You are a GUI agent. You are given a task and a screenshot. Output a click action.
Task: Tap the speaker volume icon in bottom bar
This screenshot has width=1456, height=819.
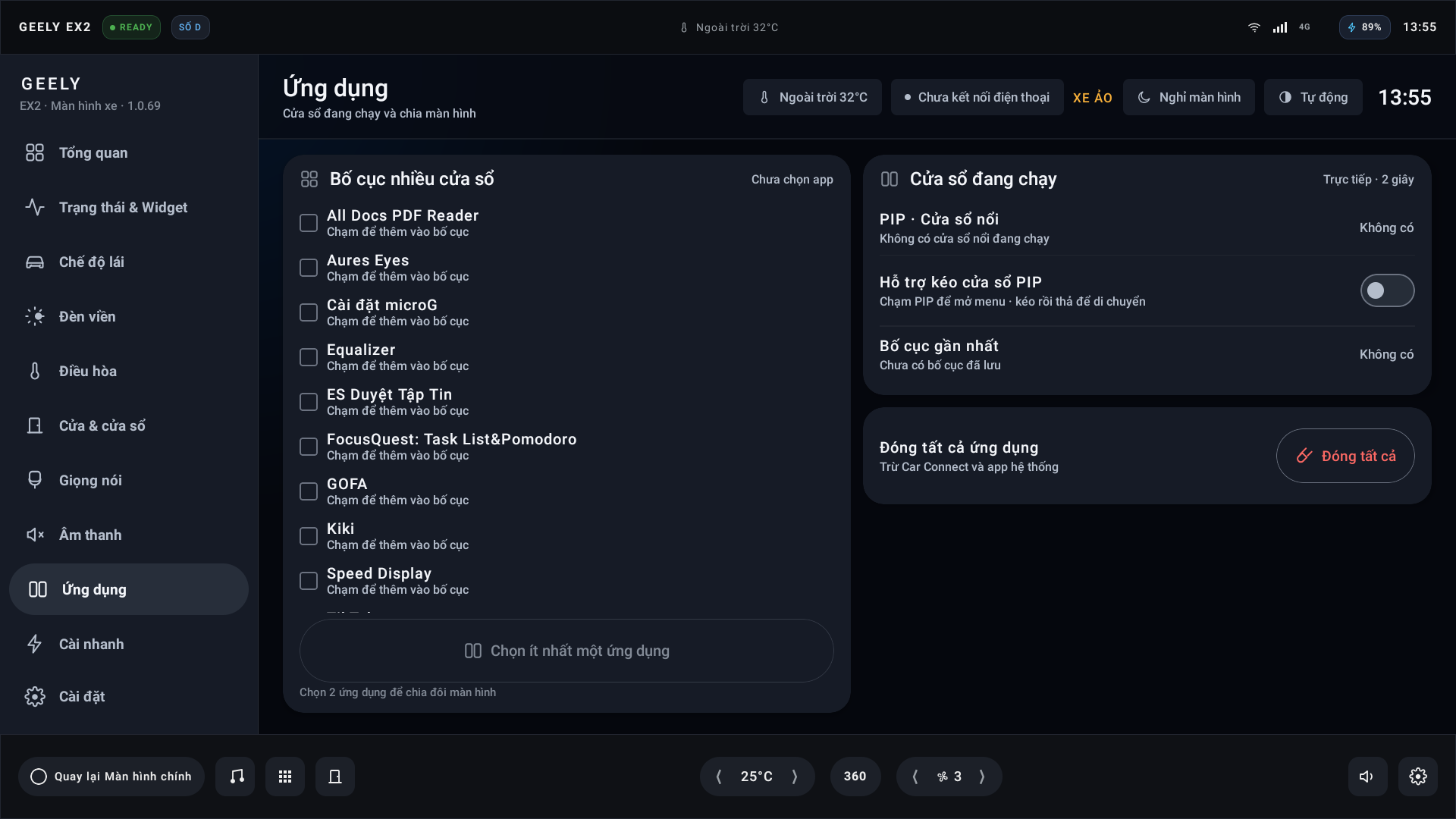1367,776
